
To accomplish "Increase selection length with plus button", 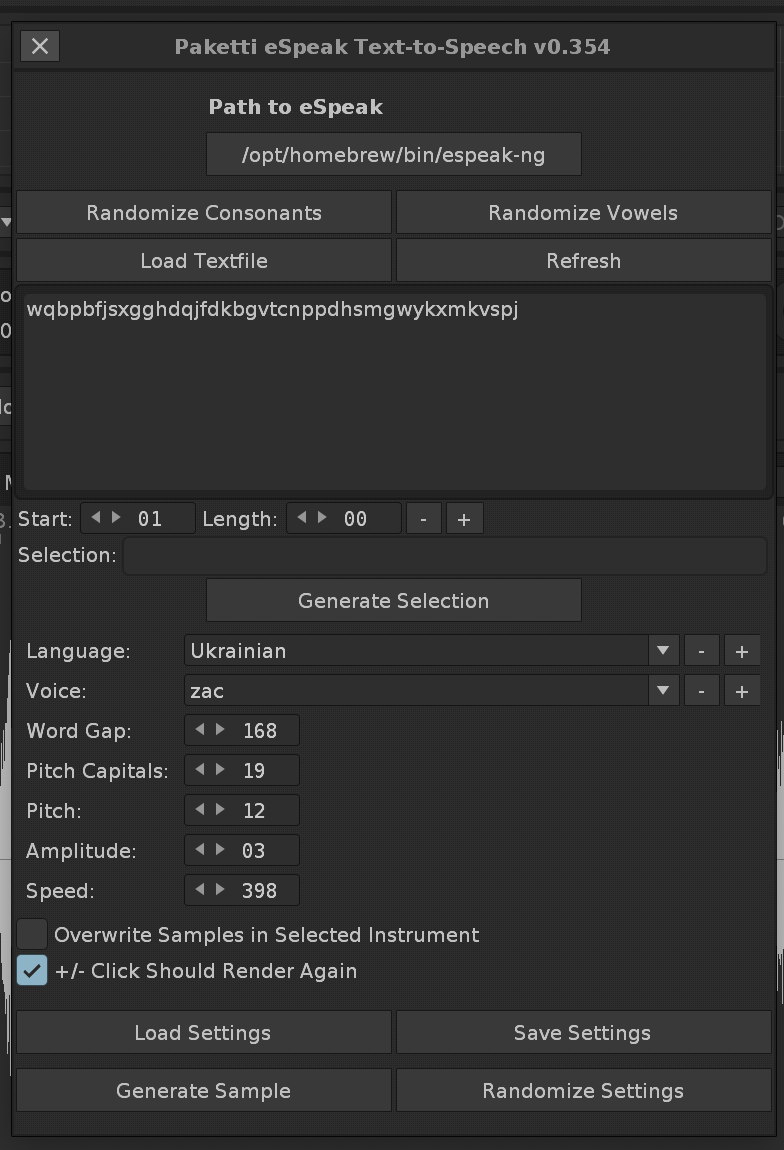I will (464, 519).
